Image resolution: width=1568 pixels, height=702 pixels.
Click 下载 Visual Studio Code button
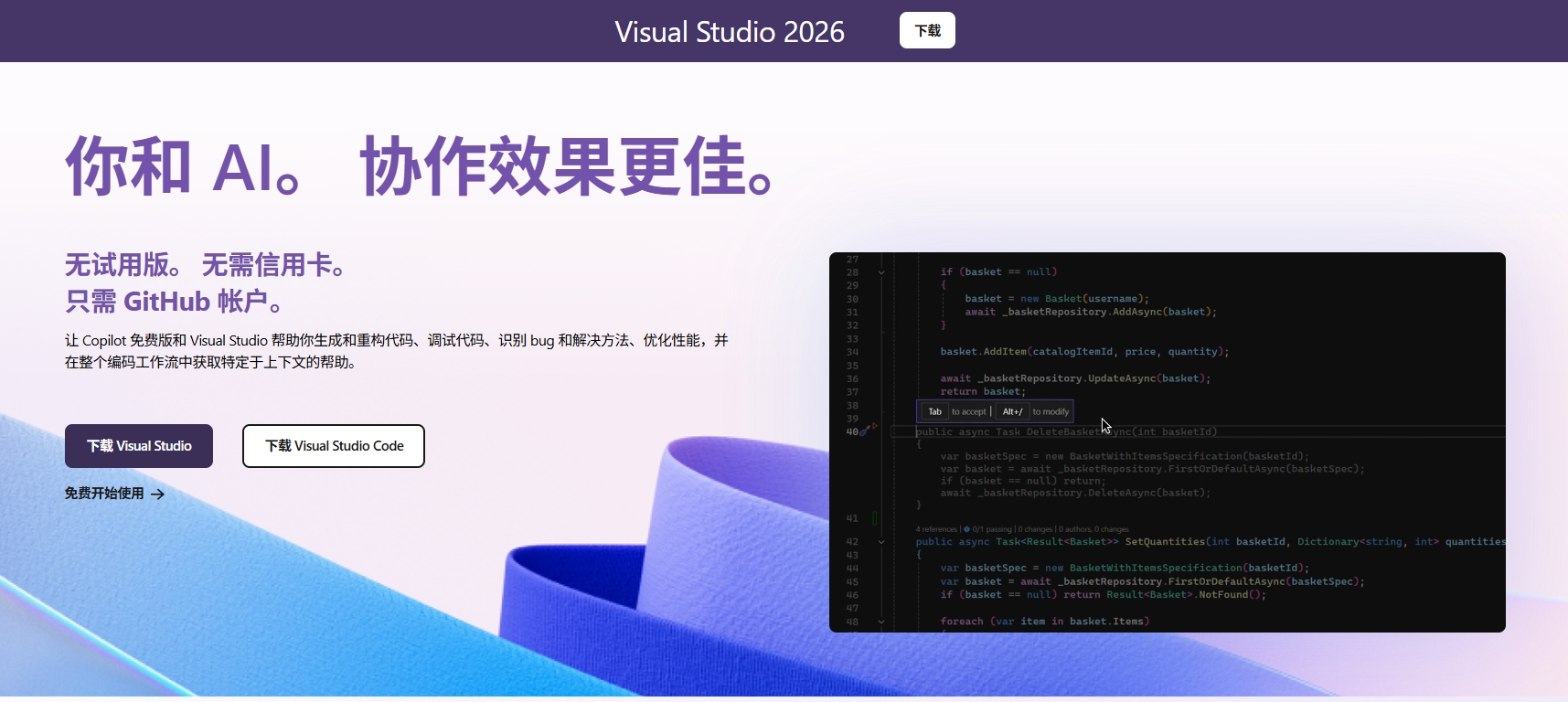pyautogui.click(x=334, y=446)
